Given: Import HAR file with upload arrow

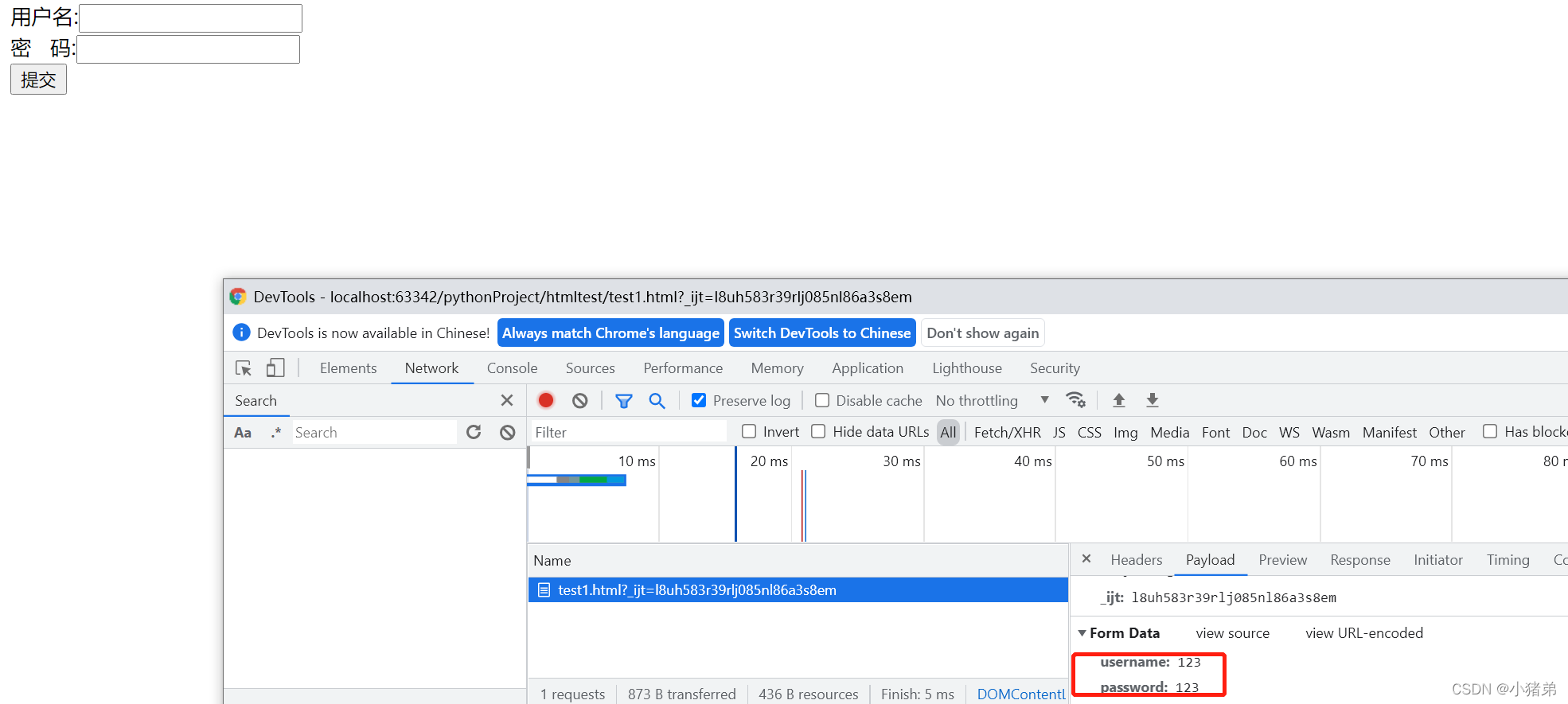Looking at the screenshot, I should (x=1119, y=400).
